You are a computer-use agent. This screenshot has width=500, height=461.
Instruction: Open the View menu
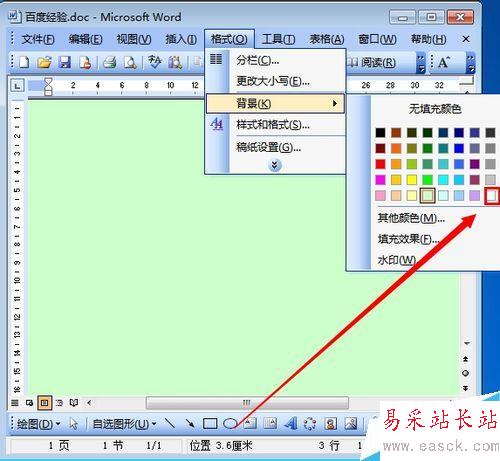click(x=134, y=39)
